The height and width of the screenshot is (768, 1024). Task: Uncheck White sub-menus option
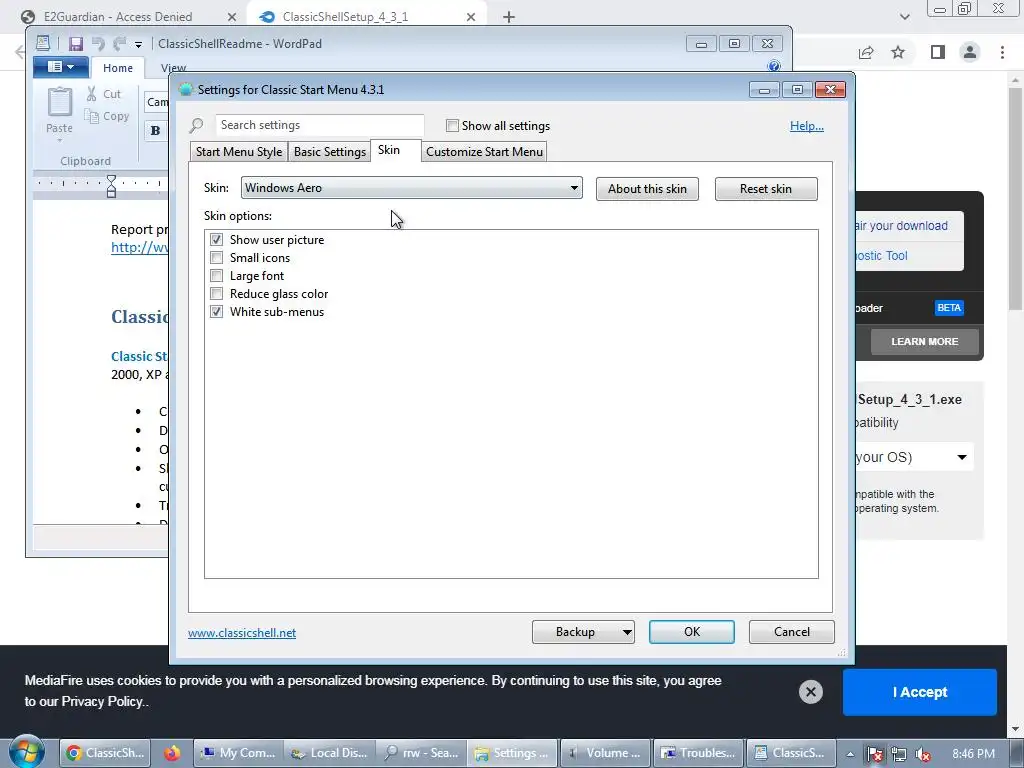coord(216,312)
